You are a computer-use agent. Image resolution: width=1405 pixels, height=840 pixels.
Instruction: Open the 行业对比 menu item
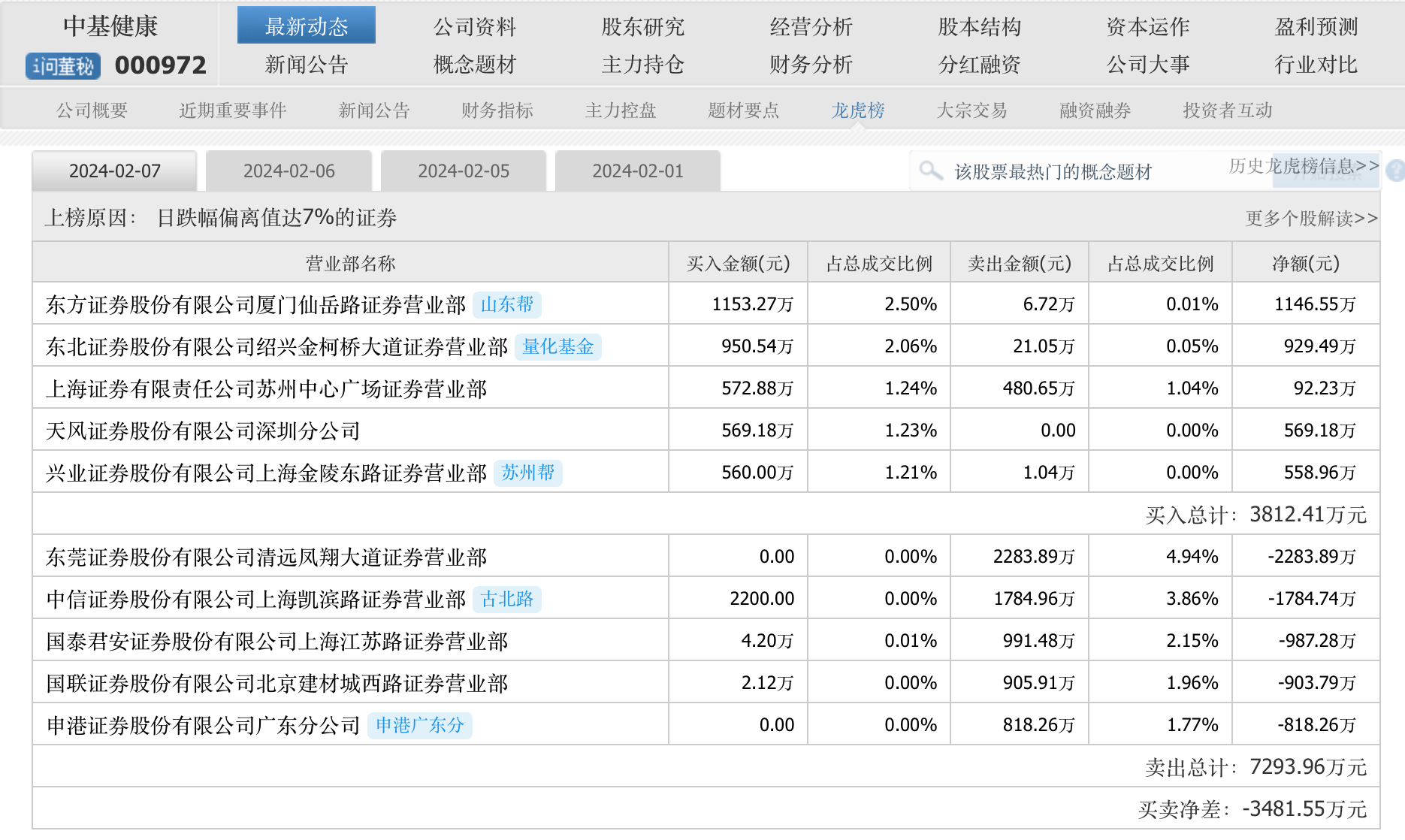tap(1316, 65)
